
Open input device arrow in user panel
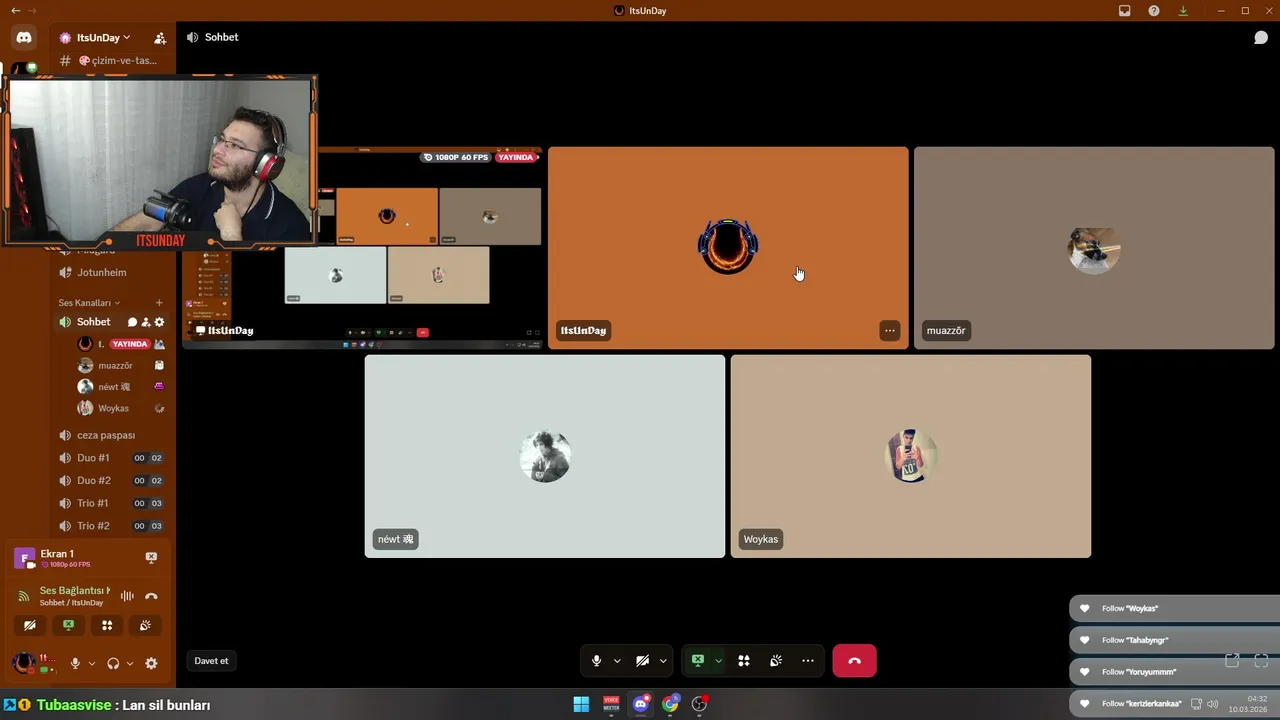(x=92, y=663)
